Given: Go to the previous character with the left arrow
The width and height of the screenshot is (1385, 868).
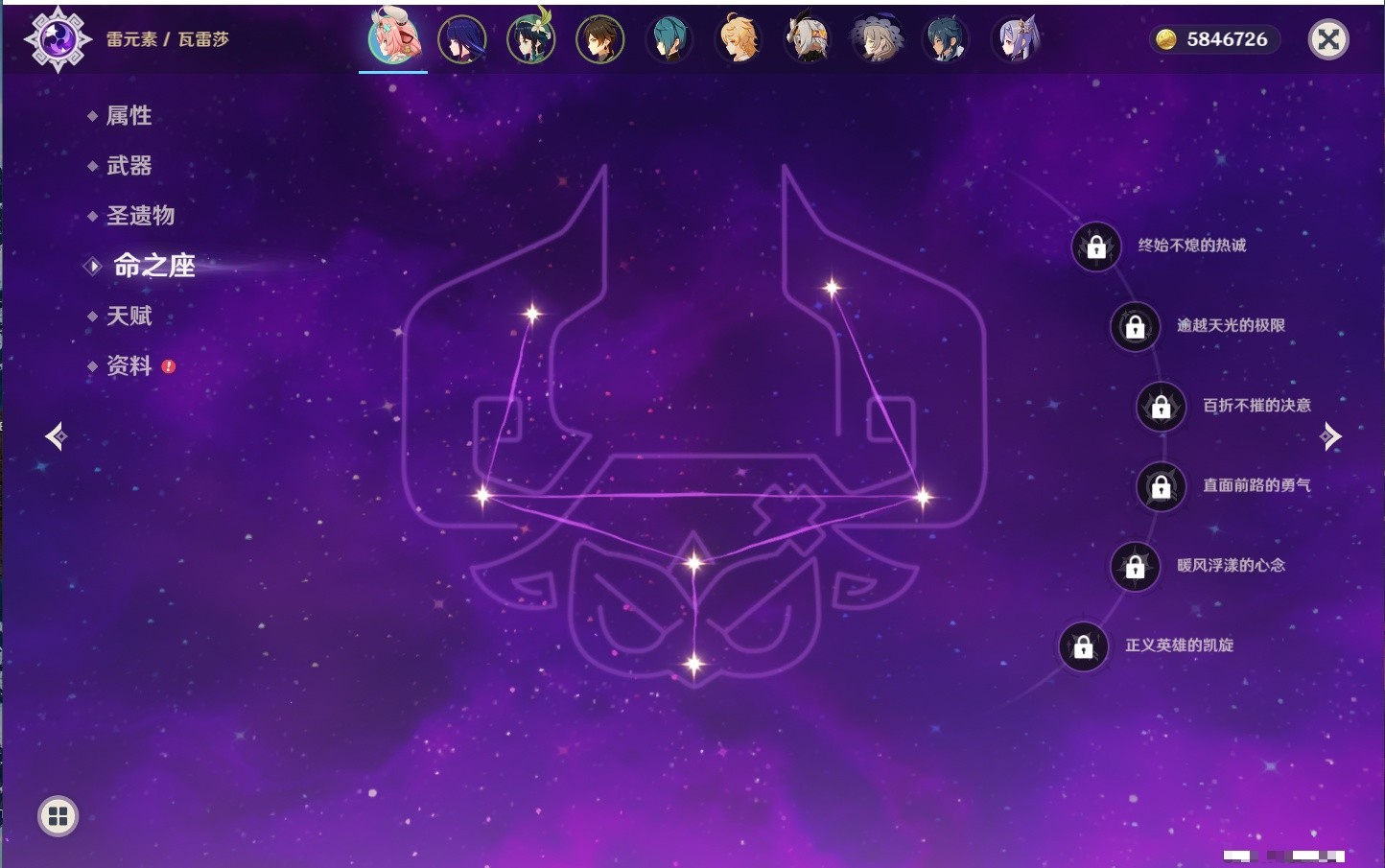Looking at the screenshot, I should (x=56, y=436).
